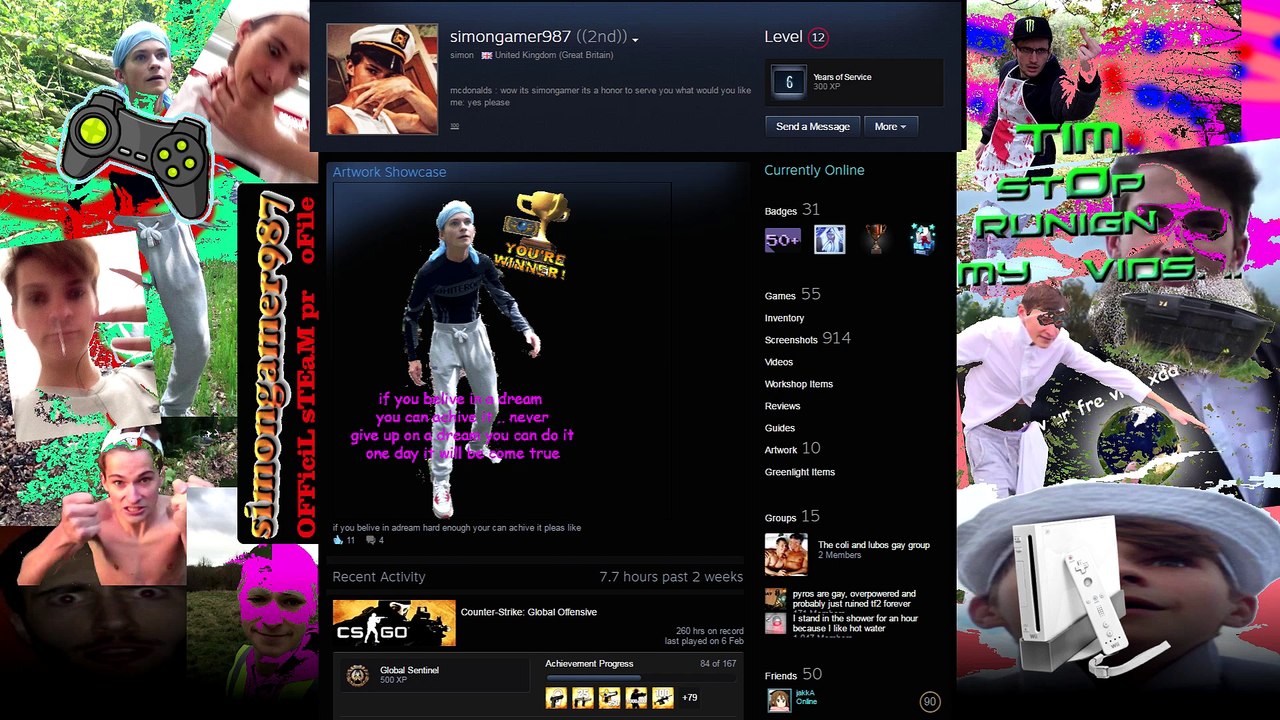This screenshot has width=1280, height=720.
Task: Click the achievement icon marked 100
Action: point(663,698)
